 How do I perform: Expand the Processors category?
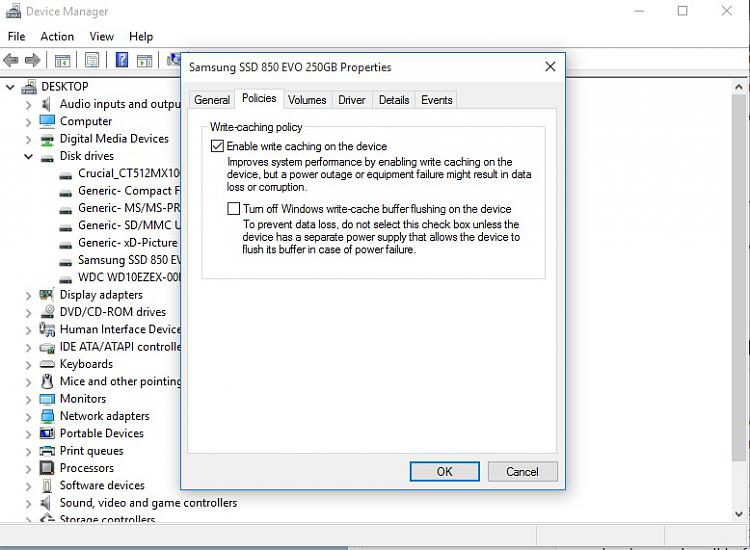[x=28, y=469]
